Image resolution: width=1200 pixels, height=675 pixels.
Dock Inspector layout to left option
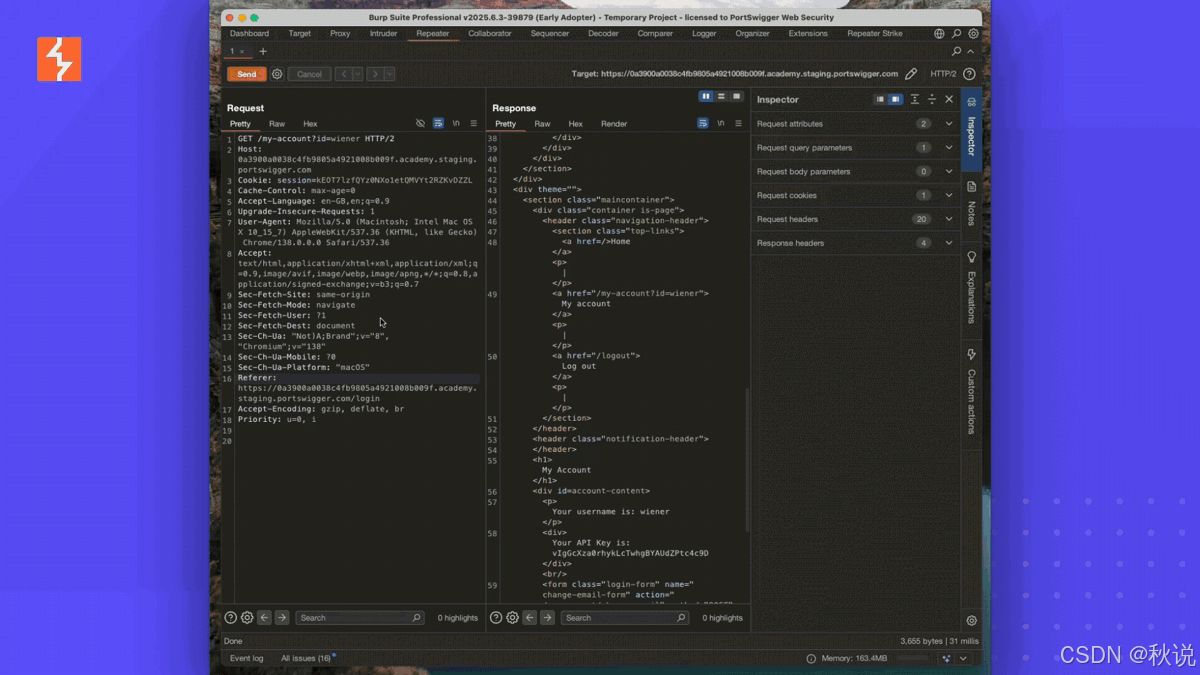pos(880,99)
